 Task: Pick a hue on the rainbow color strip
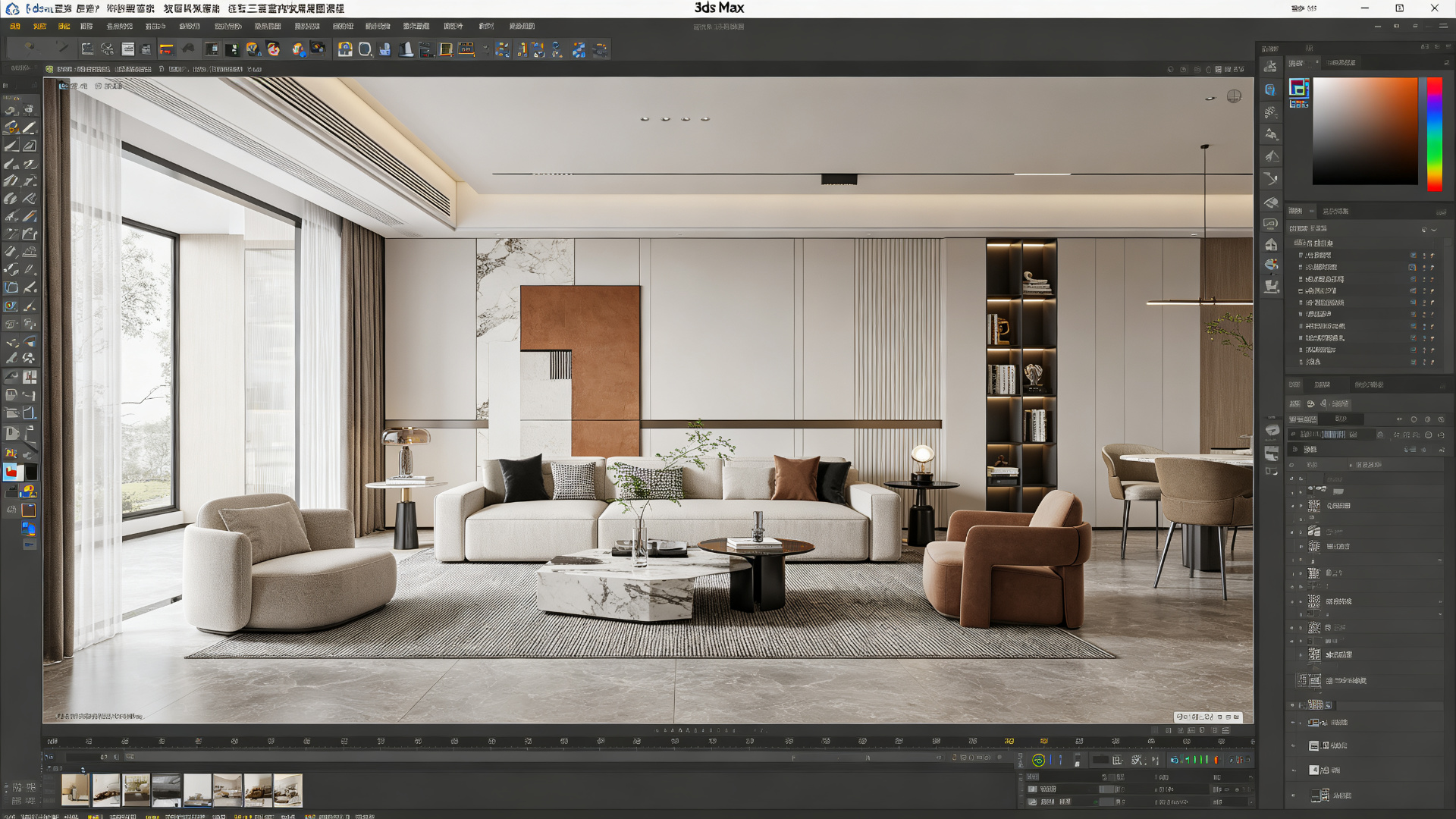click(1435, 133)
